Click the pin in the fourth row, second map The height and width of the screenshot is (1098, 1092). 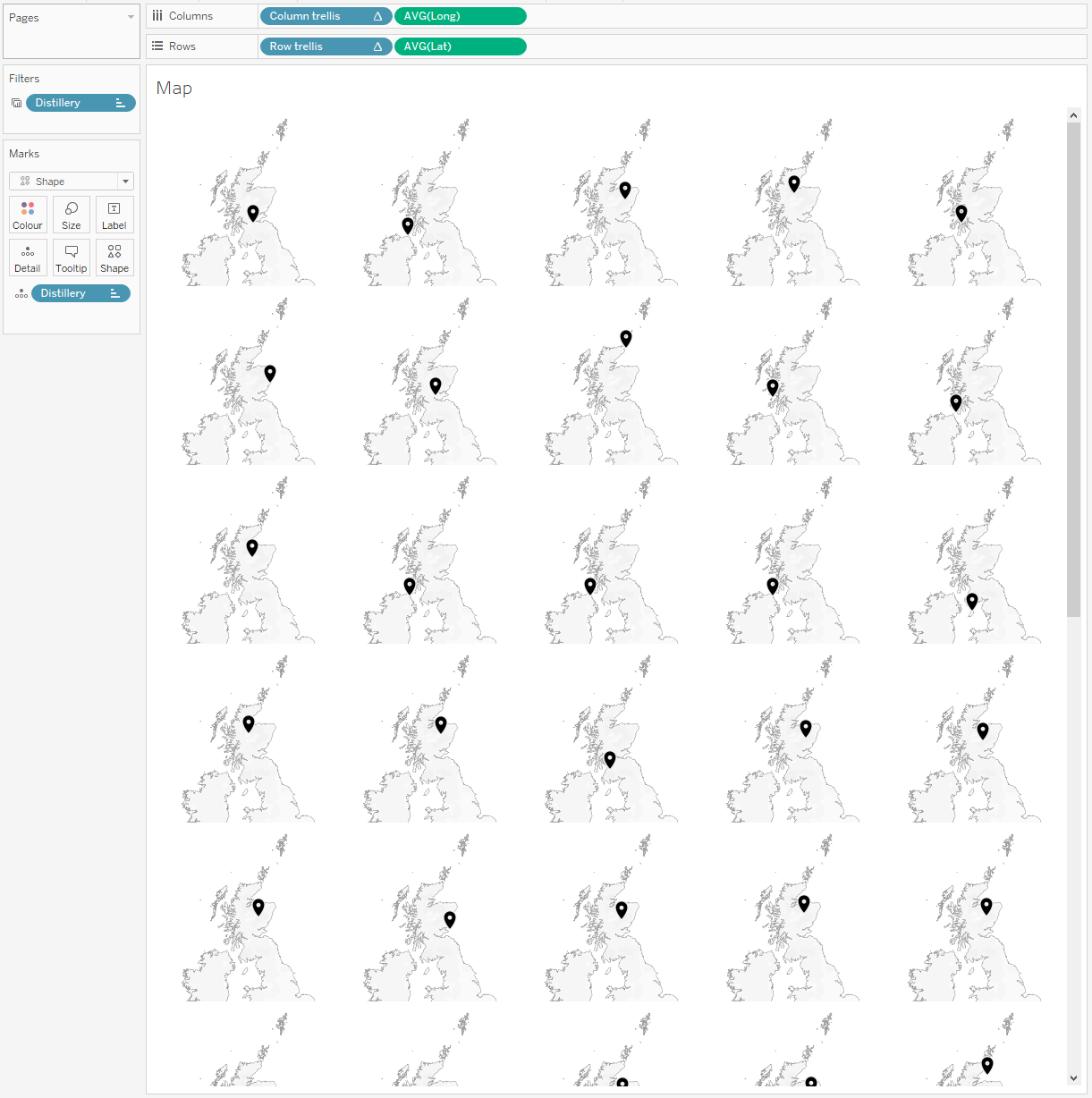[x=441, y=724]
